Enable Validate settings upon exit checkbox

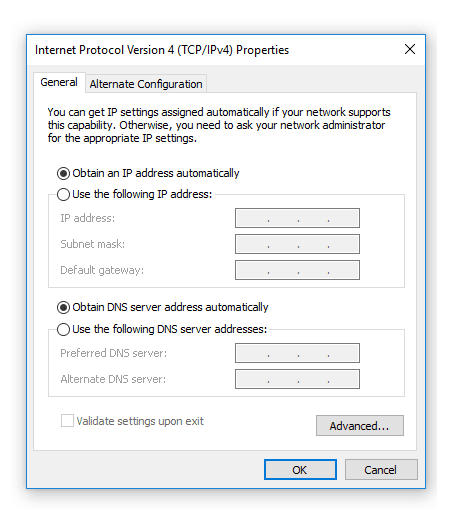click(x=67, y=421)
